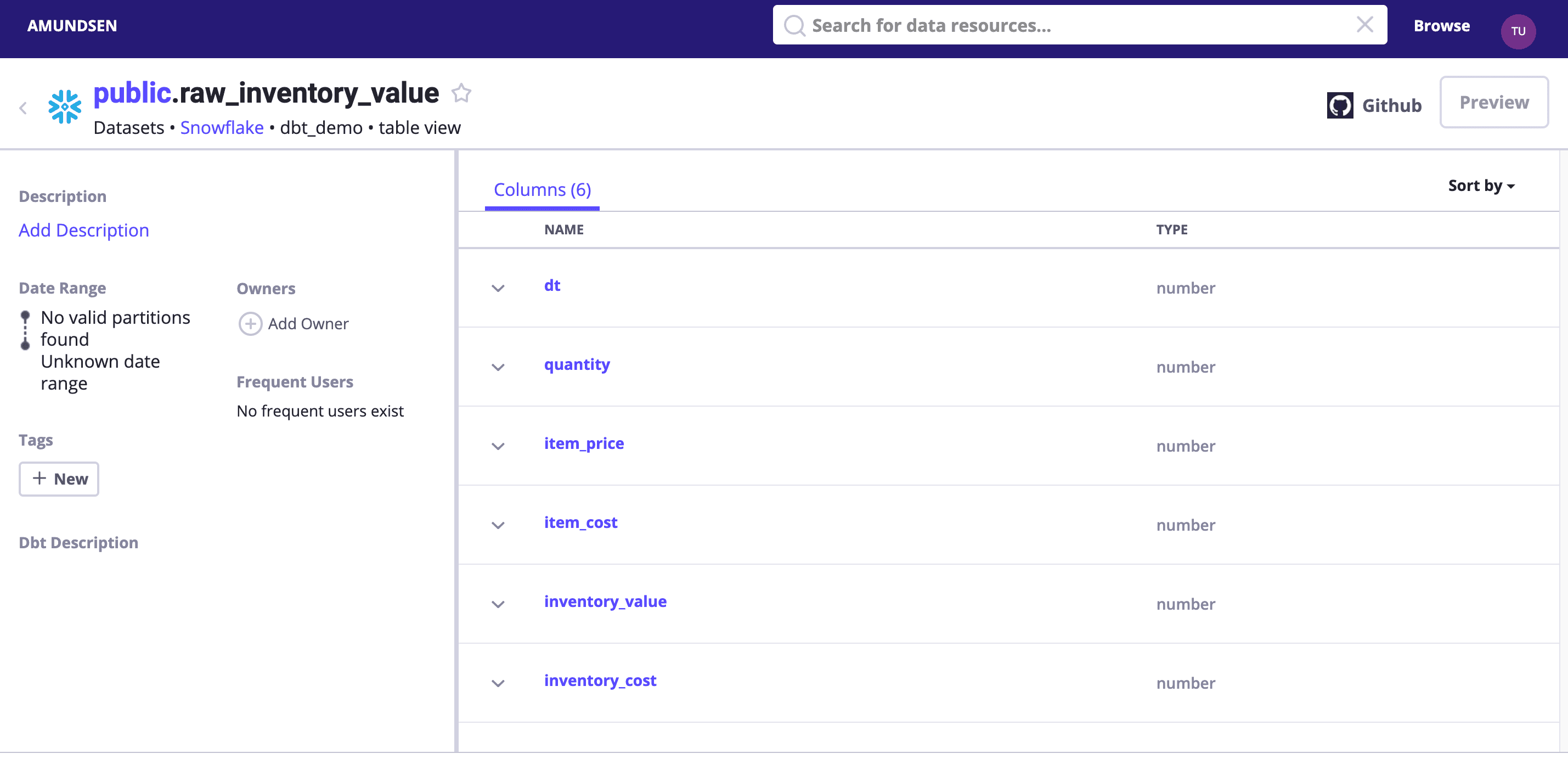Open the TU user avatar menu
Image resolution: width=1568 pixels, height=776 pixels.
click(1518, 31)
